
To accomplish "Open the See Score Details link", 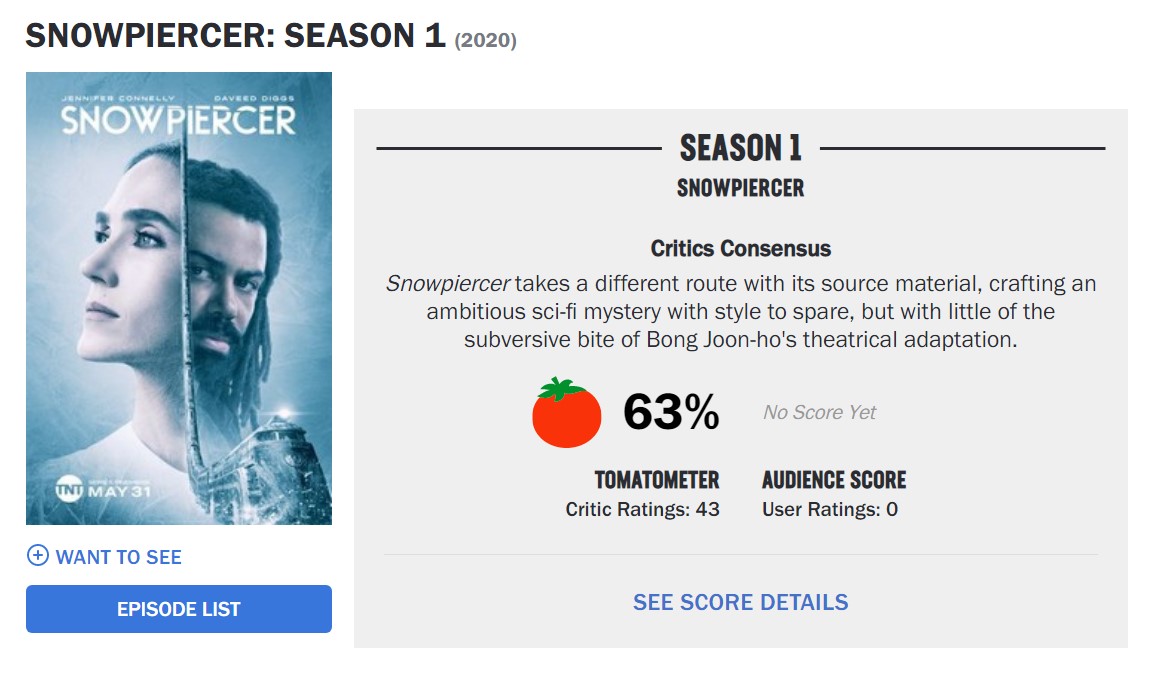I will pyautogui.click(x=740, y=602).
